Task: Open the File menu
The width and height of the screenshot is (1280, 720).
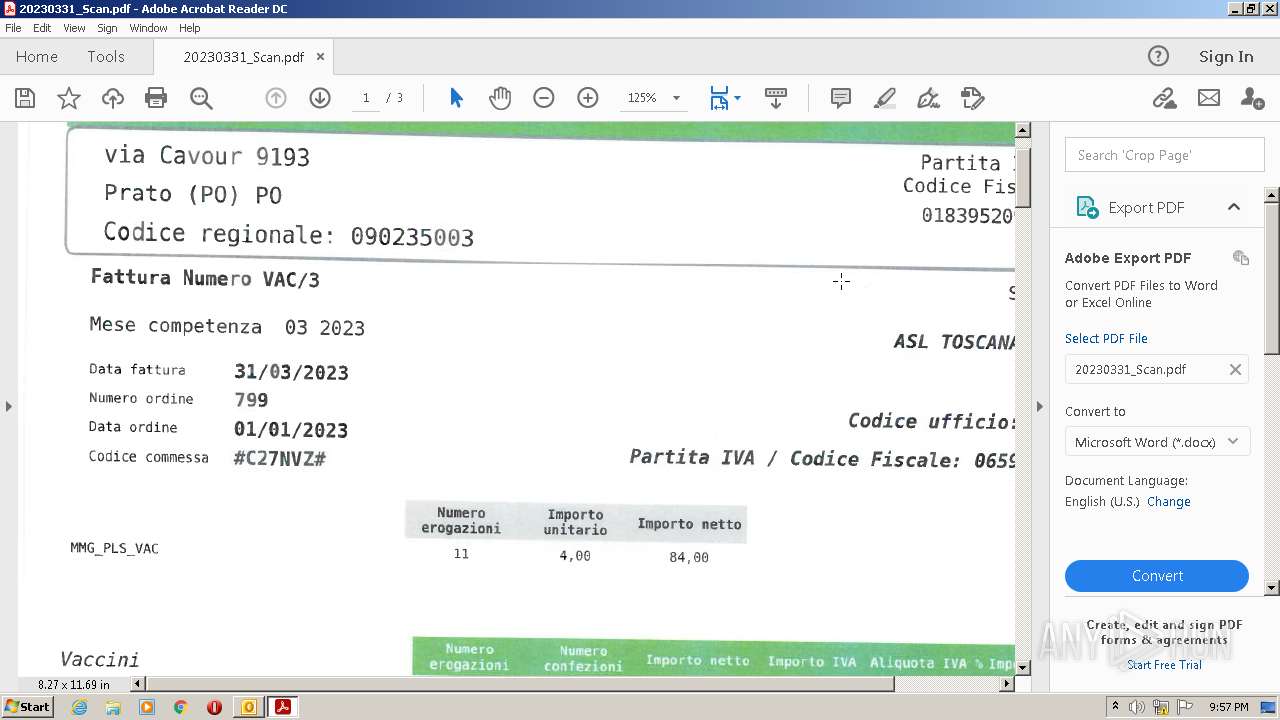Action: click(13, 28)
